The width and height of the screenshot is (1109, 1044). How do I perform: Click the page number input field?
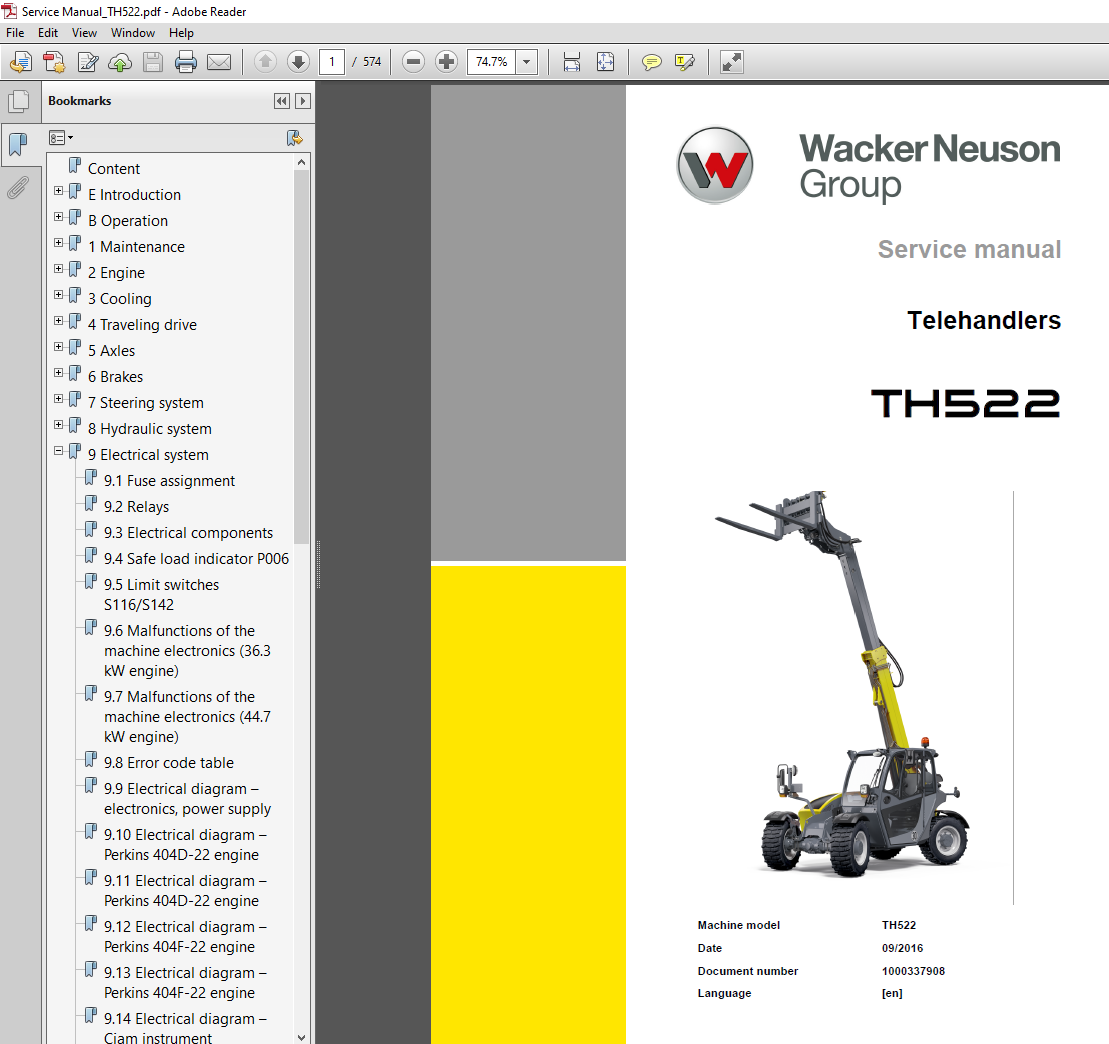331,62
